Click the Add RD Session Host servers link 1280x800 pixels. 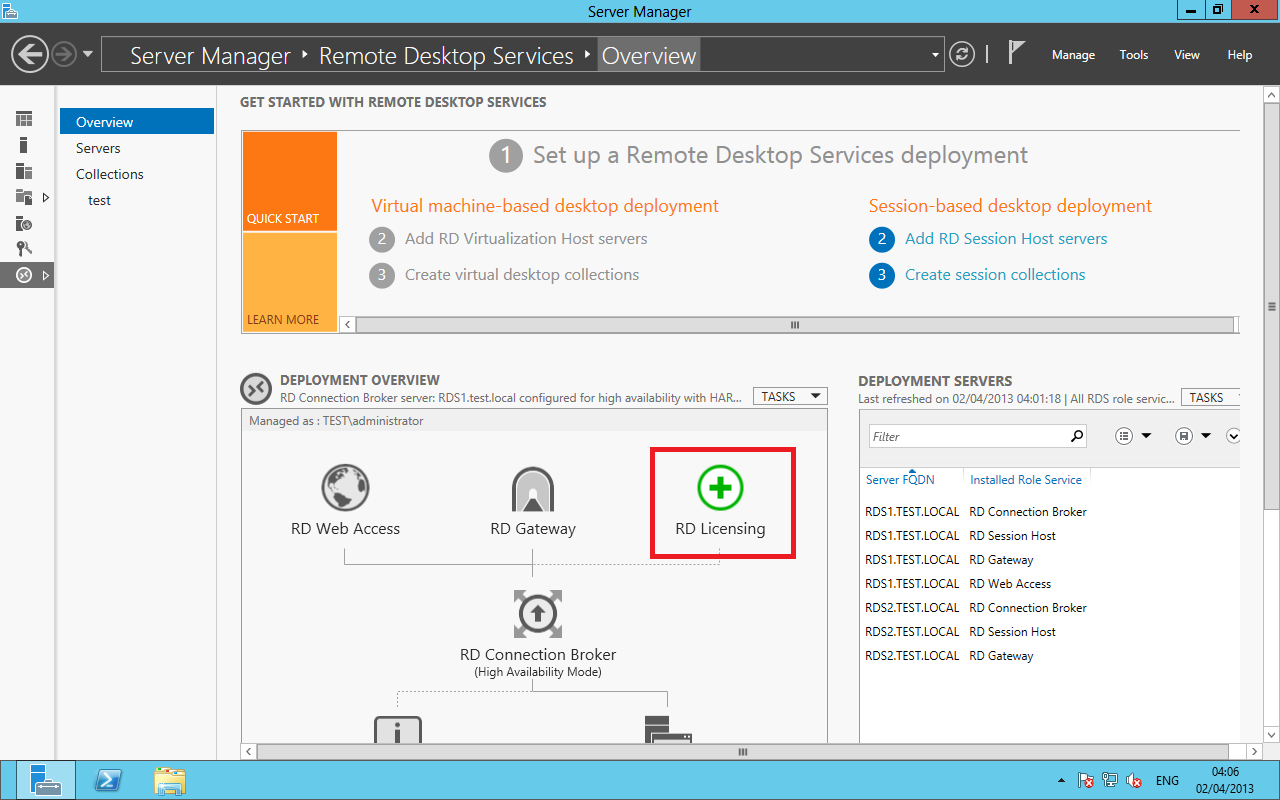click(1006, 239)
